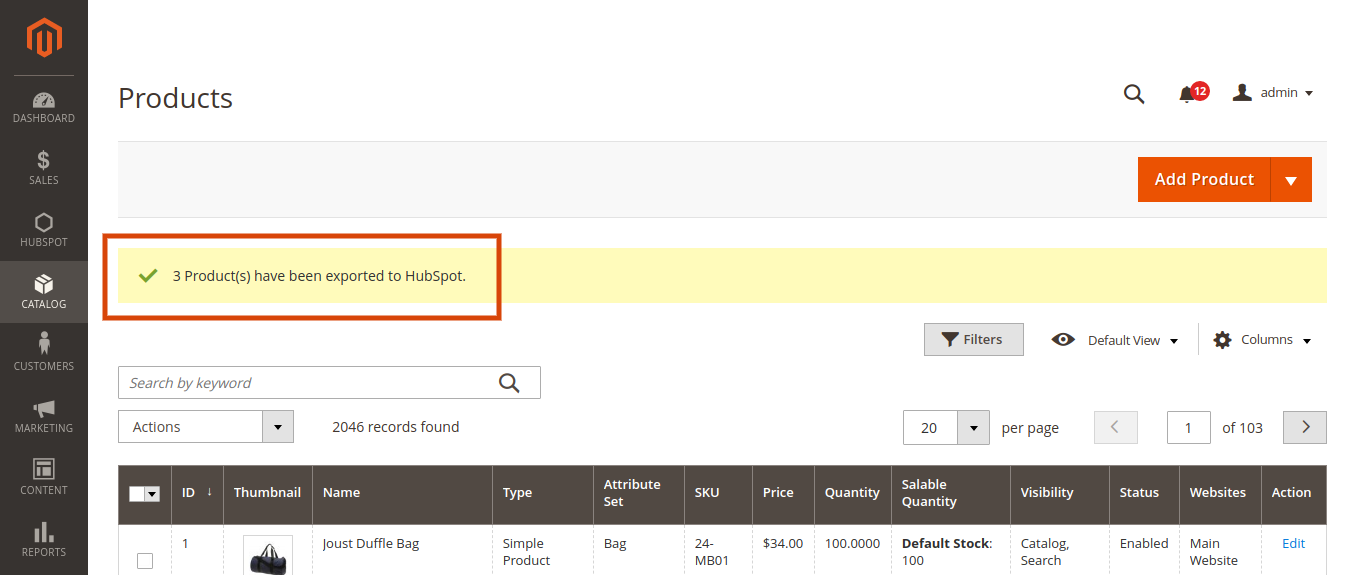Viewport: 1357px width, 575px height.
Task: Click the success message checkmark icon
Action: [148, 276]
